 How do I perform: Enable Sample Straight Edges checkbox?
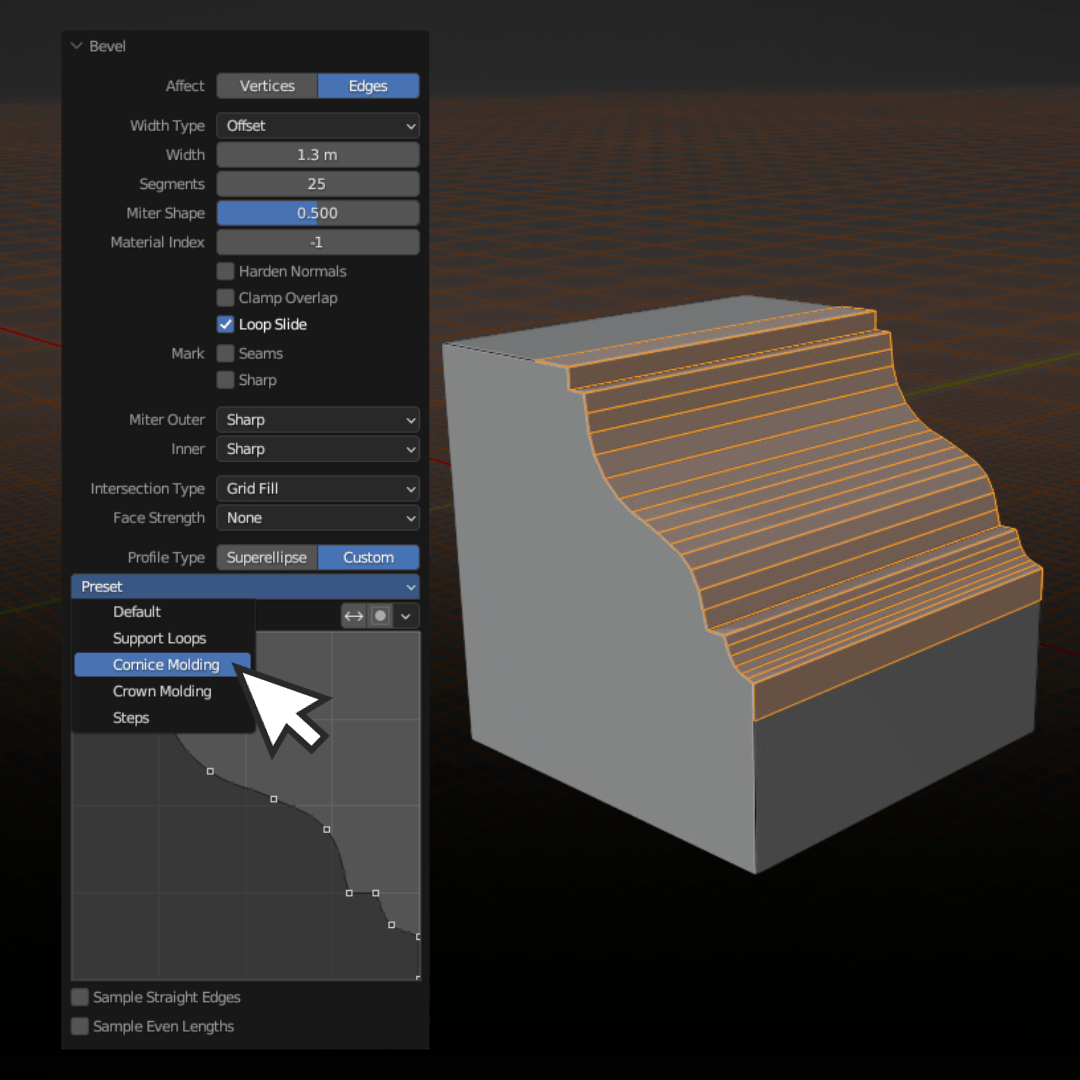pyautogui.click(x=80, y=997)
